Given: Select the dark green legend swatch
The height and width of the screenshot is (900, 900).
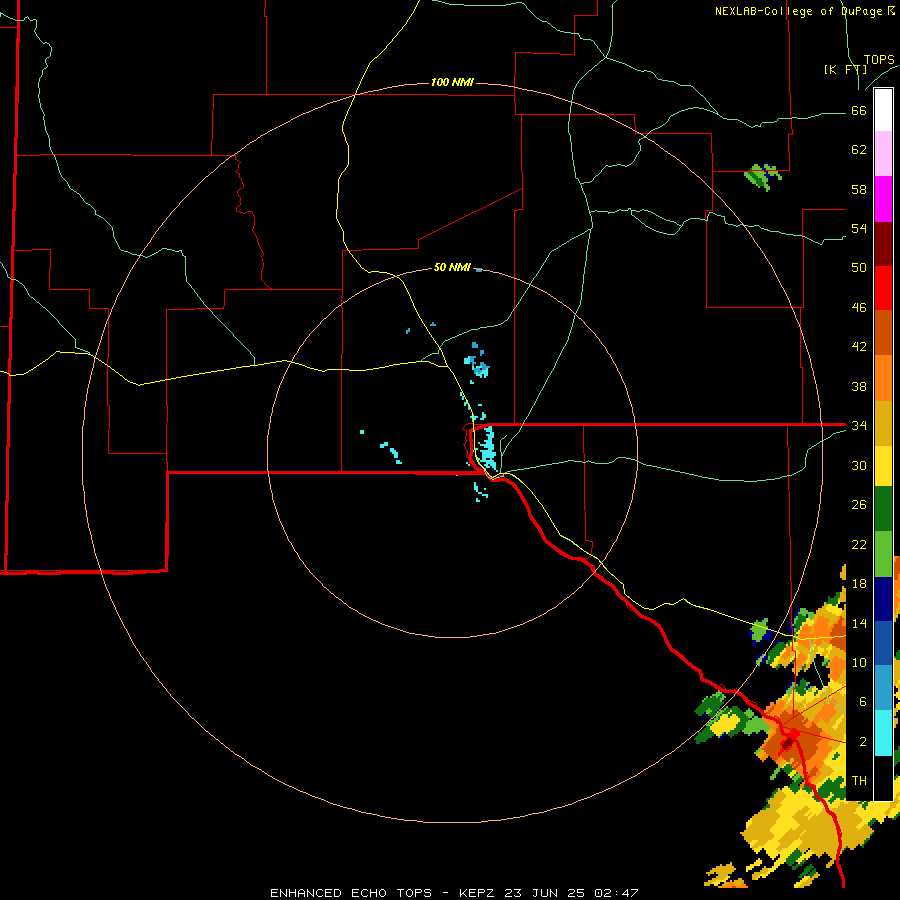Looking at the screenshot, I should click(883, 509).
